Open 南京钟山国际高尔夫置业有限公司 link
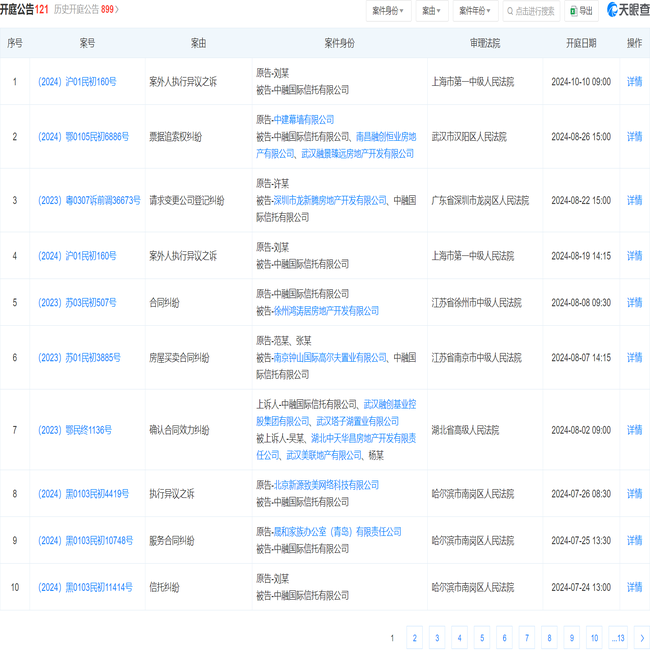 pos(330,358)
